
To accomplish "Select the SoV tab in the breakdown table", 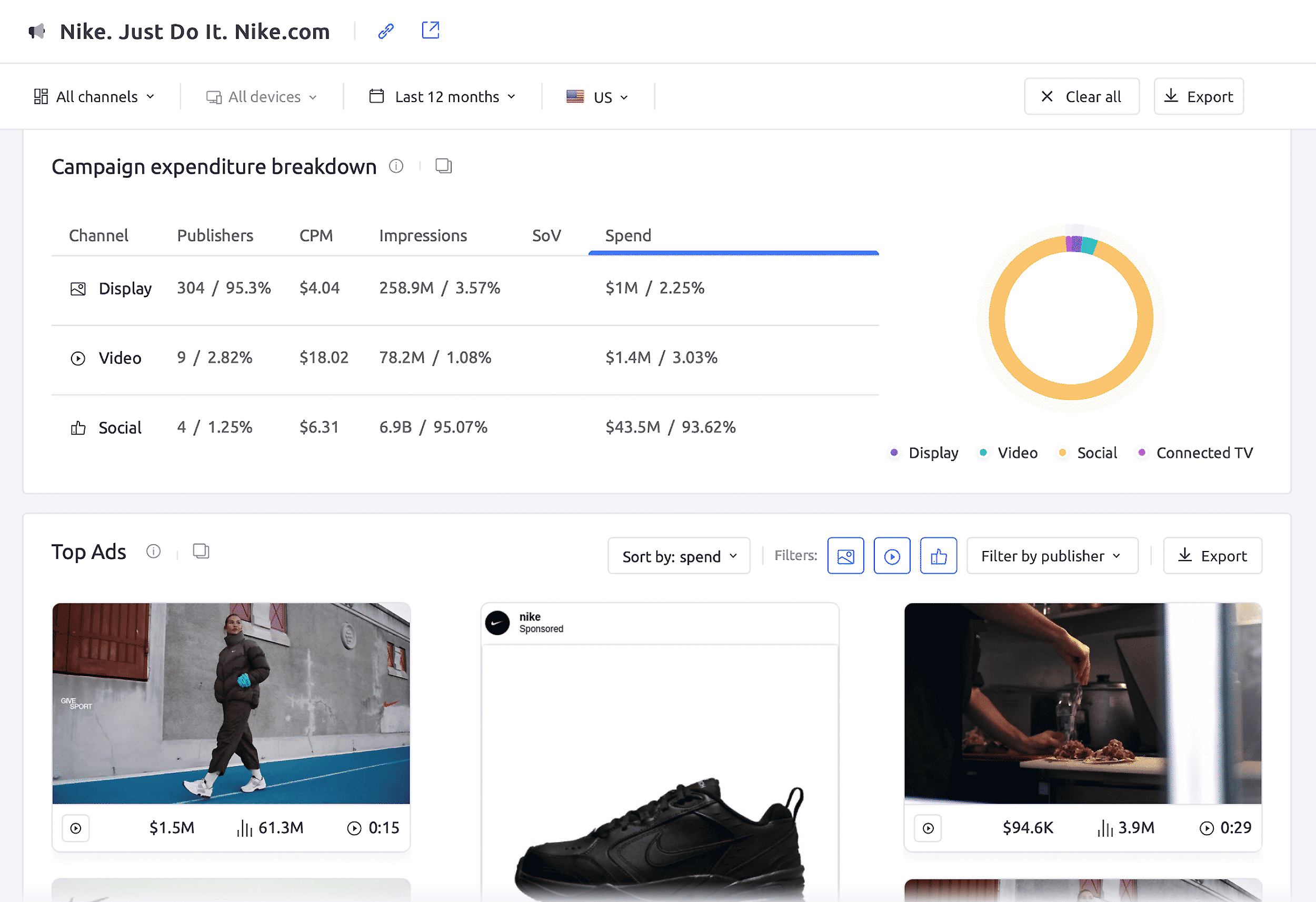I will pos(546,235).
